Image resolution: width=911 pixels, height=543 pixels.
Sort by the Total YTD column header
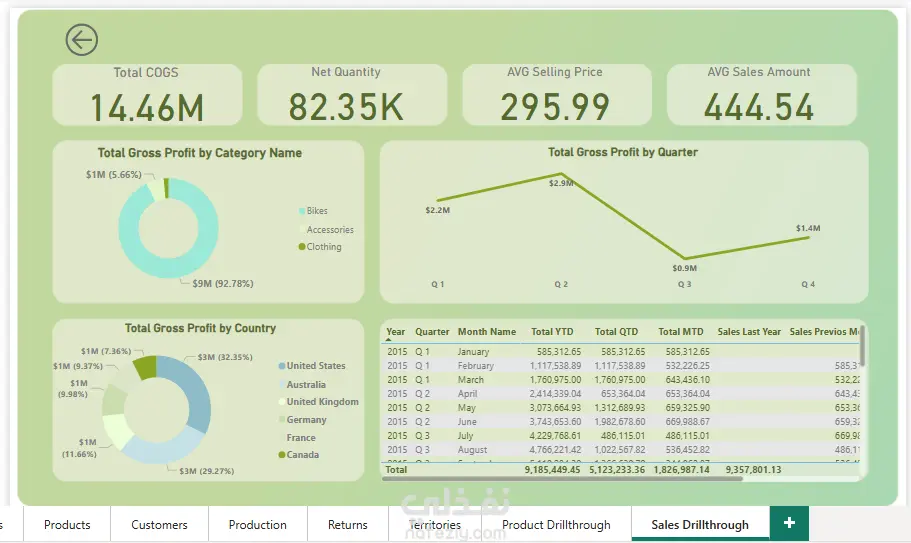[552, 332]
